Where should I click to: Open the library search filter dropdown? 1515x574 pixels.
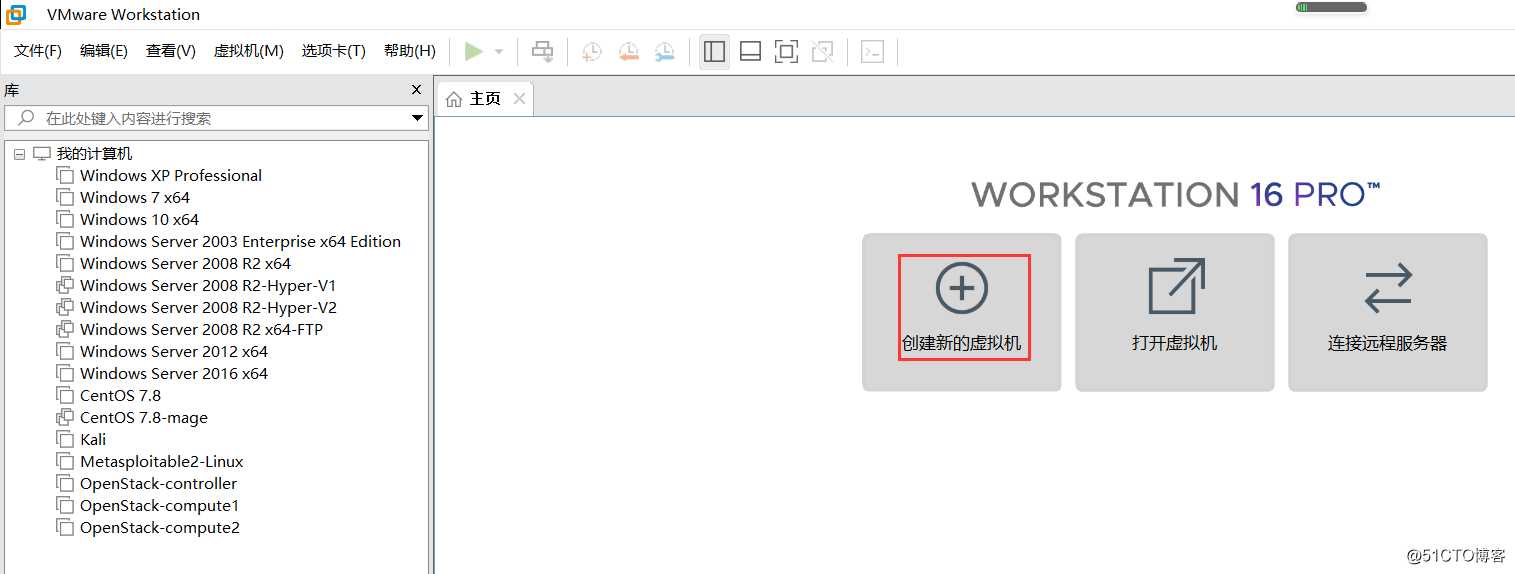[x=419, y=118]
